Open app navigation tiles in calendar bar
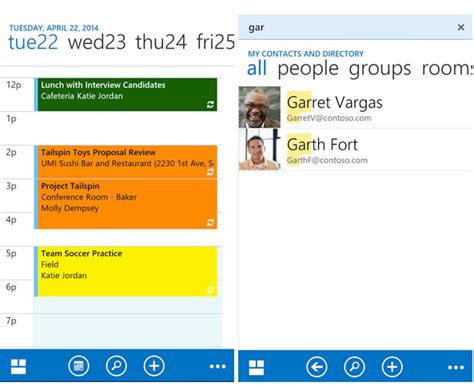The height and width of the screenshot is (386, 474). 18,366
